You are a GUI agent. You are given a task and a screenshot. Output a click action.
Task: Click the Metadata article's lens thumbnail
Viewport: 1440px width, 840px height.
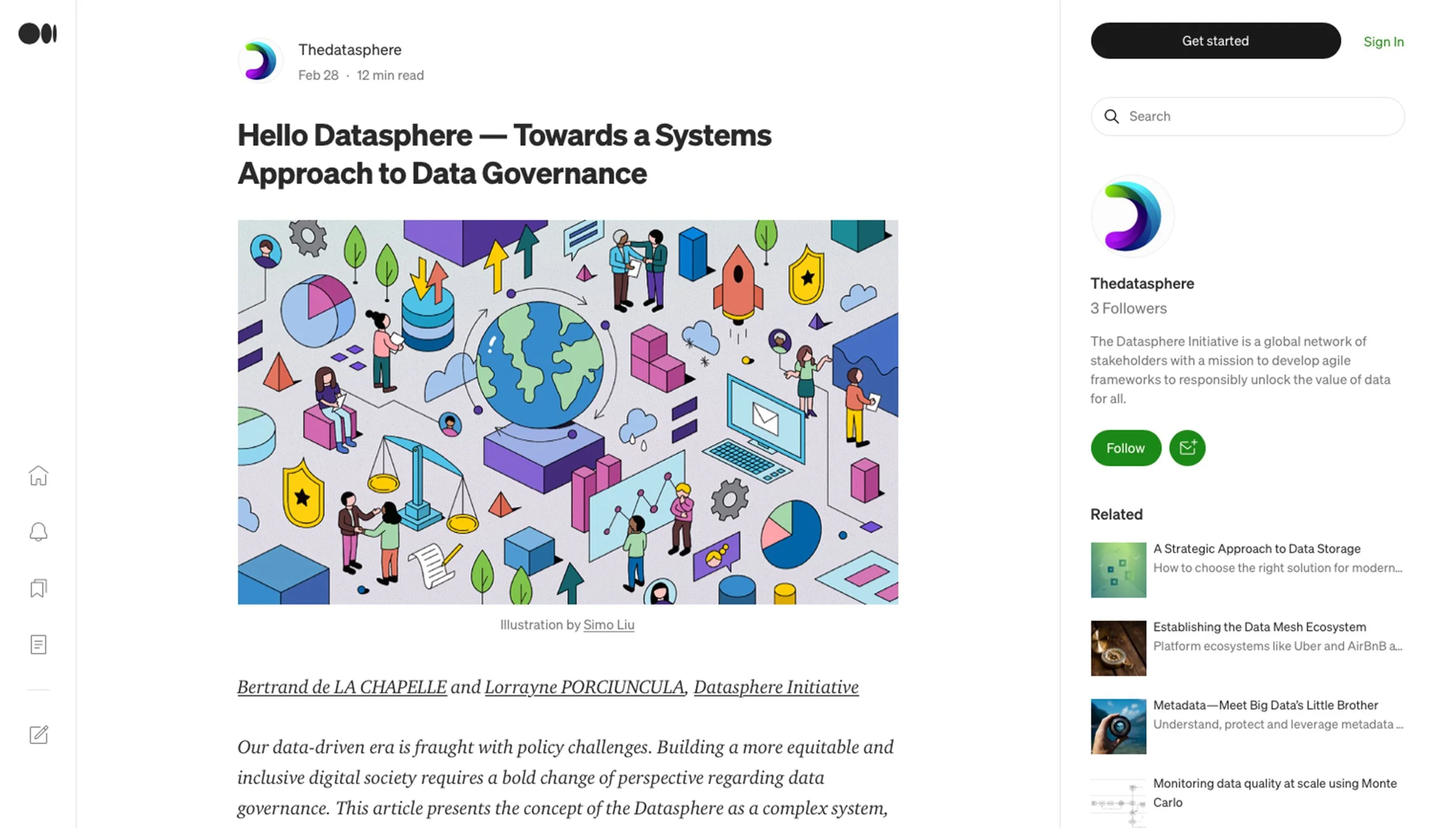1118,726
